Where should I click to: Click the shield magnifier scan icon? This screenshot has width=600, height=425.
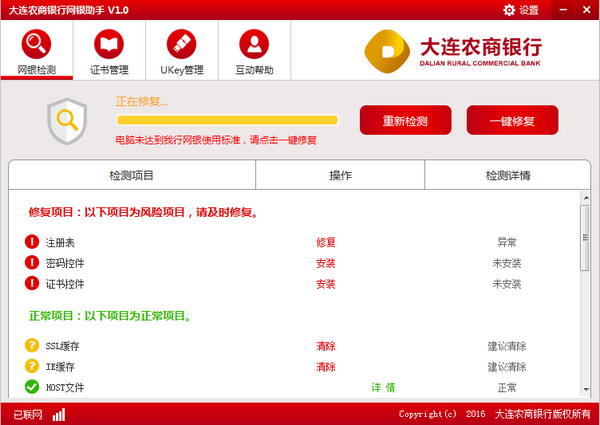[x=67, y=121]
